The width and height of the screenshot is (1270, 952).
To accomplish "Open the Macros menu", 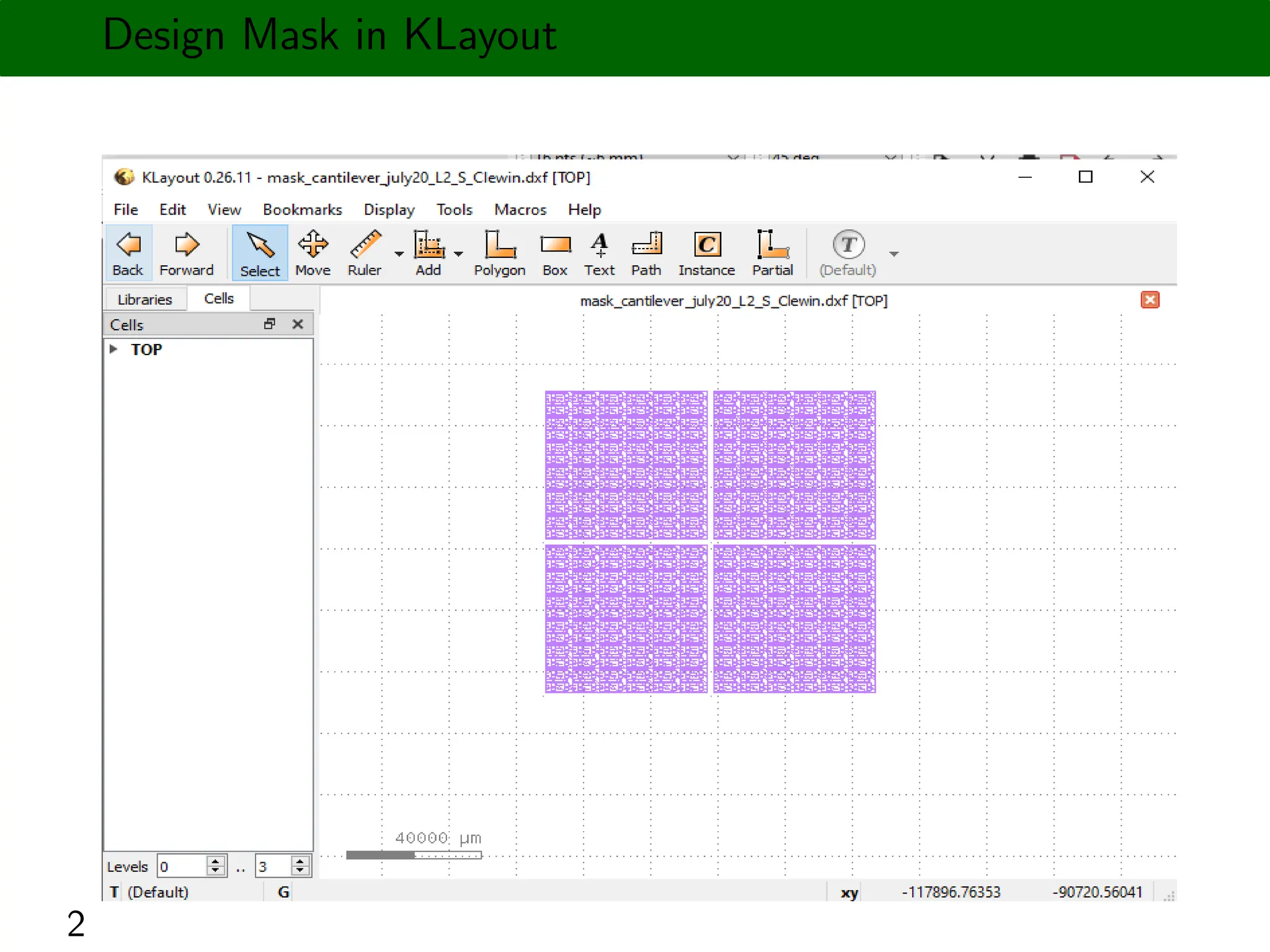I will coord(520,209).
